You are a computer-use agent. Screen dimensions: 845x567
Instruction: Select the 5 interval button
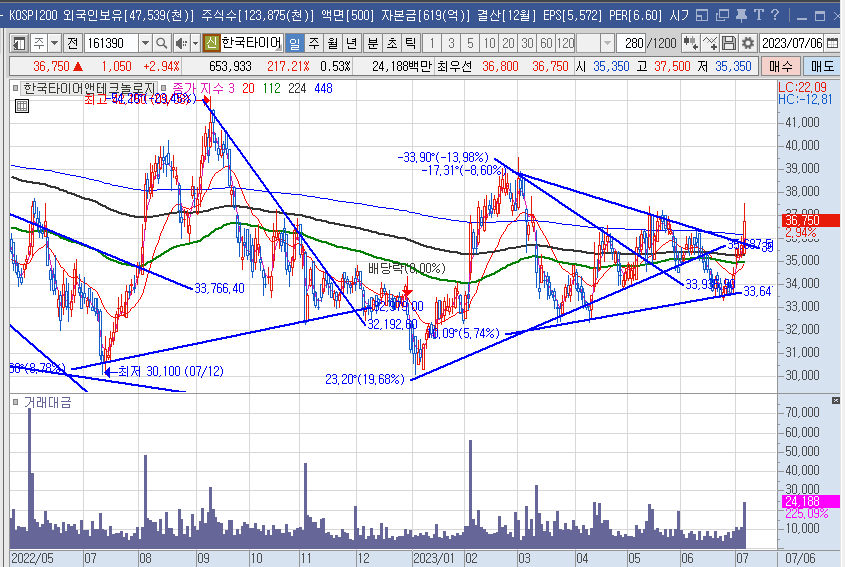point(470,43)
